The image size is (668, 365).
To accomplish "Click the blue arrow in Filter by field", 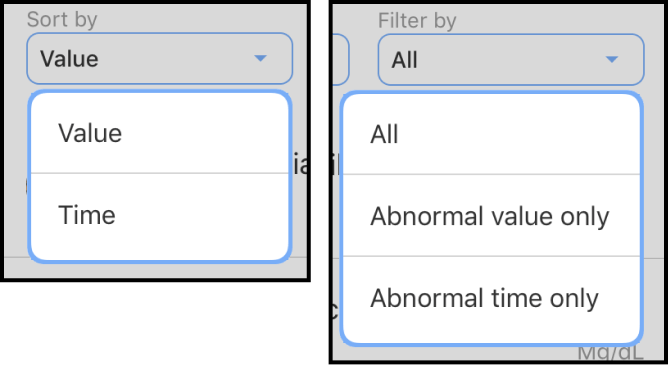I will pyautogui.click(x=612, y=59).
